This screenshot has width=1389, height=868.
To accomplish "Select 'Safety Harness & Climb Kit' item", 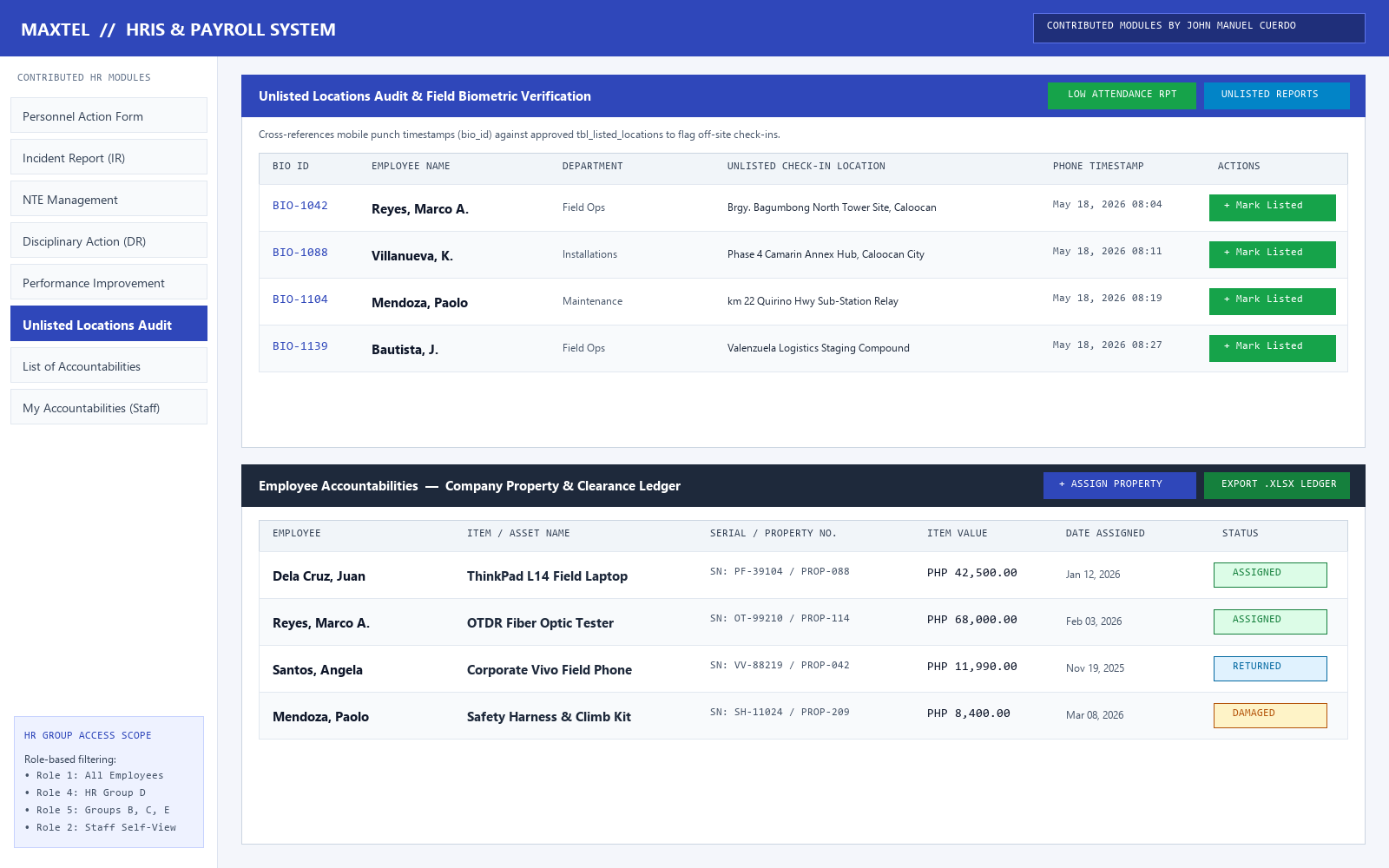I will pos(549,717).
